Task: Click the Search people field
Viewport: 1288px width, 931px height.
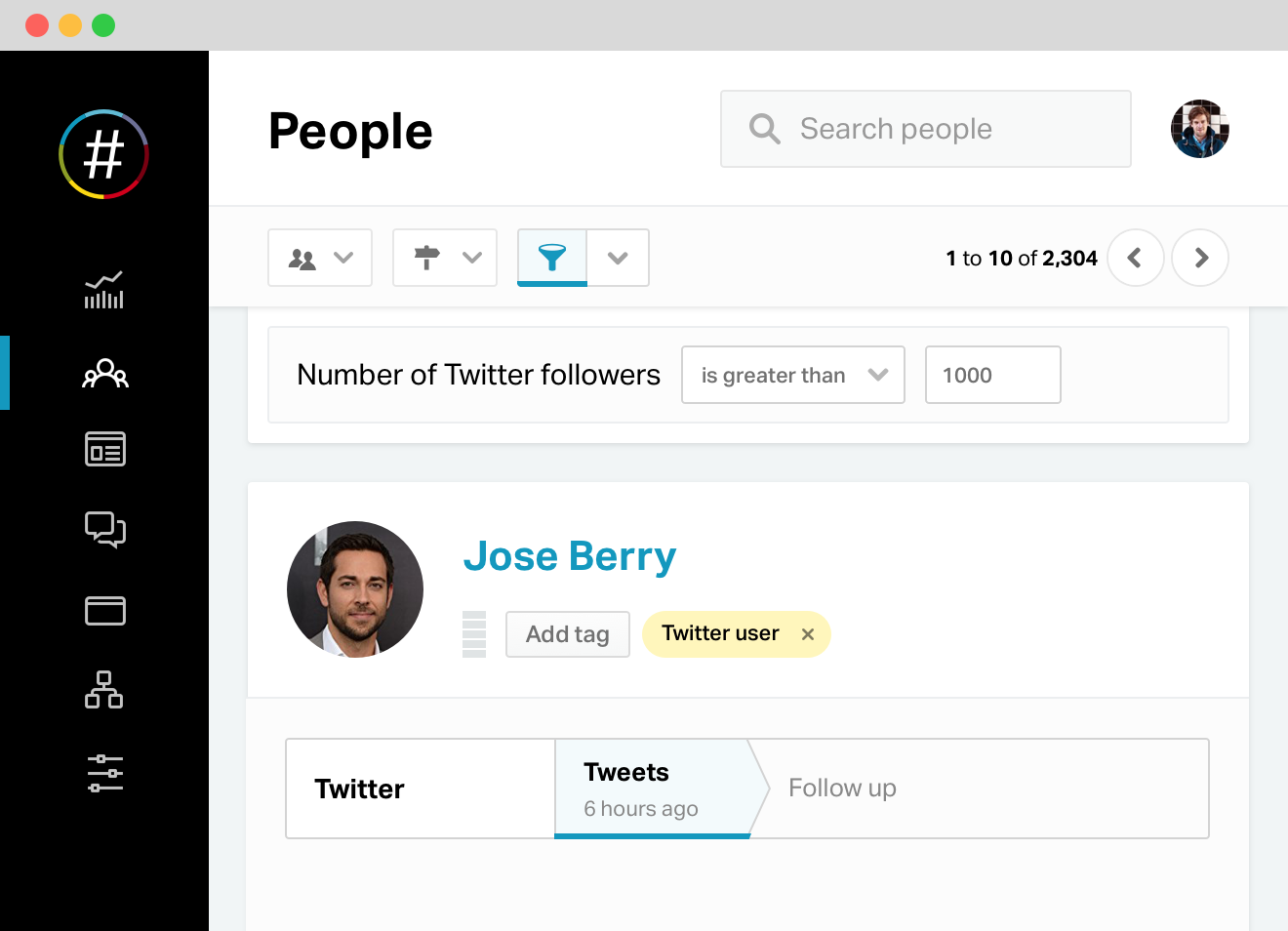Action: click(x=925, y=129)
